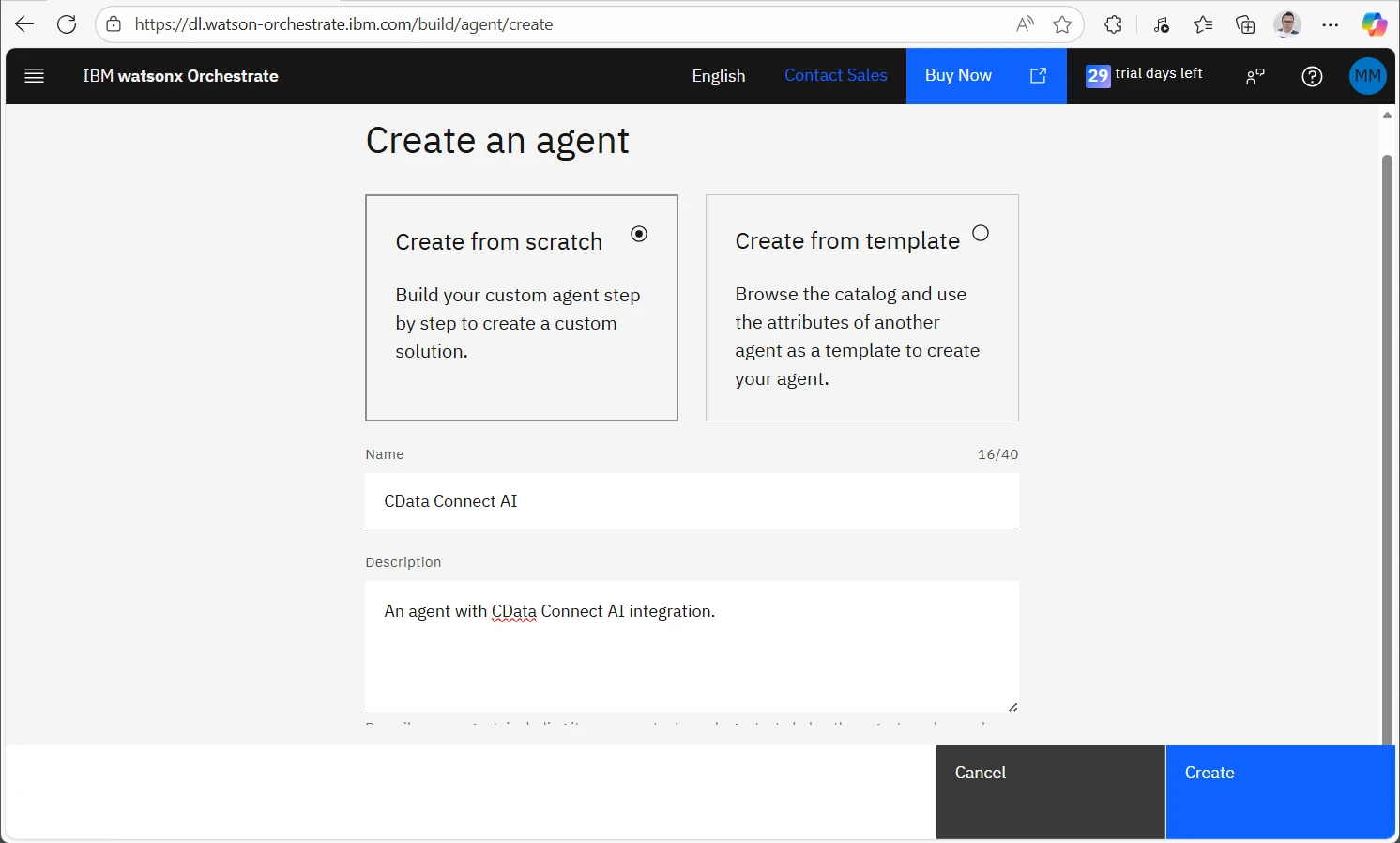Open browser Settings and more menu

pos(1331,24)
